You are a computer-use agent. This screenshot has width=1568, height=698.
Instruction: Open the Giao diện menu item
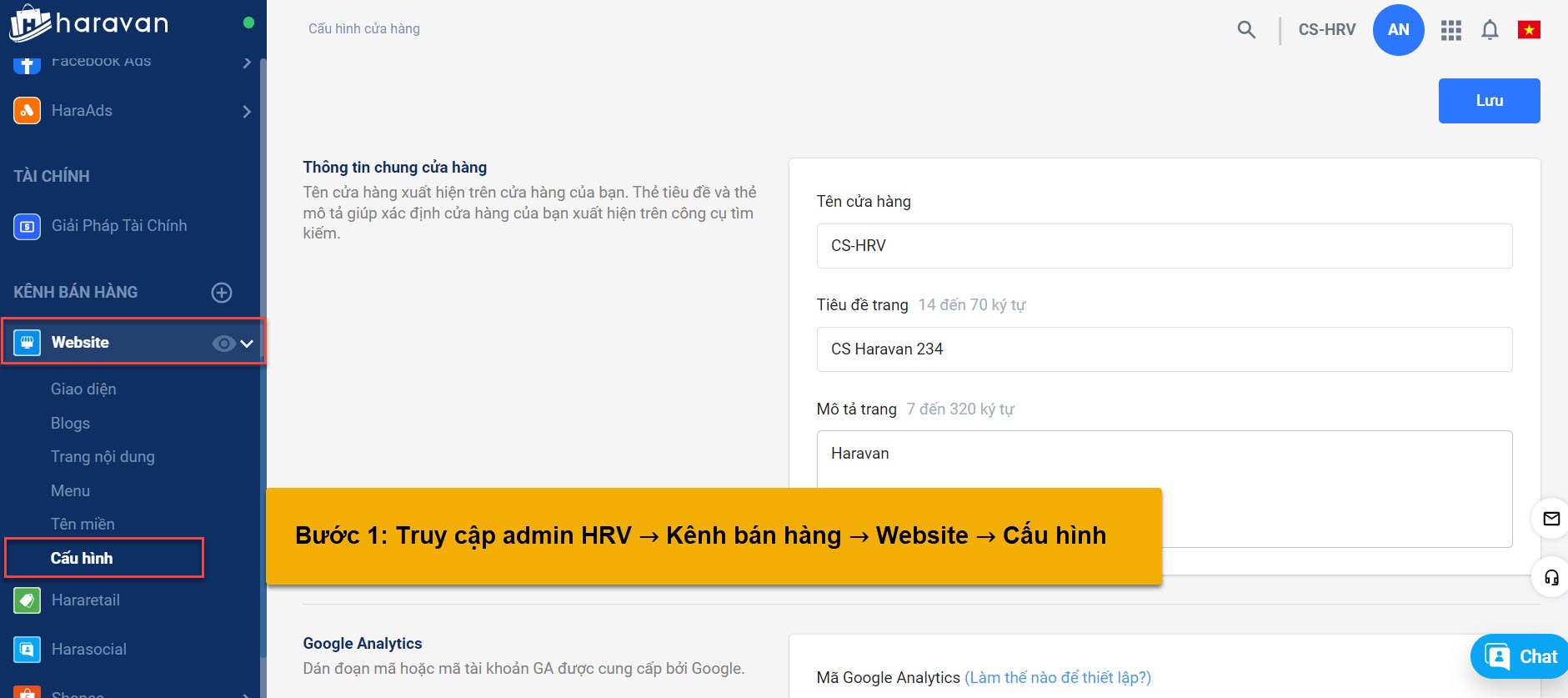(x=83, y=389)
